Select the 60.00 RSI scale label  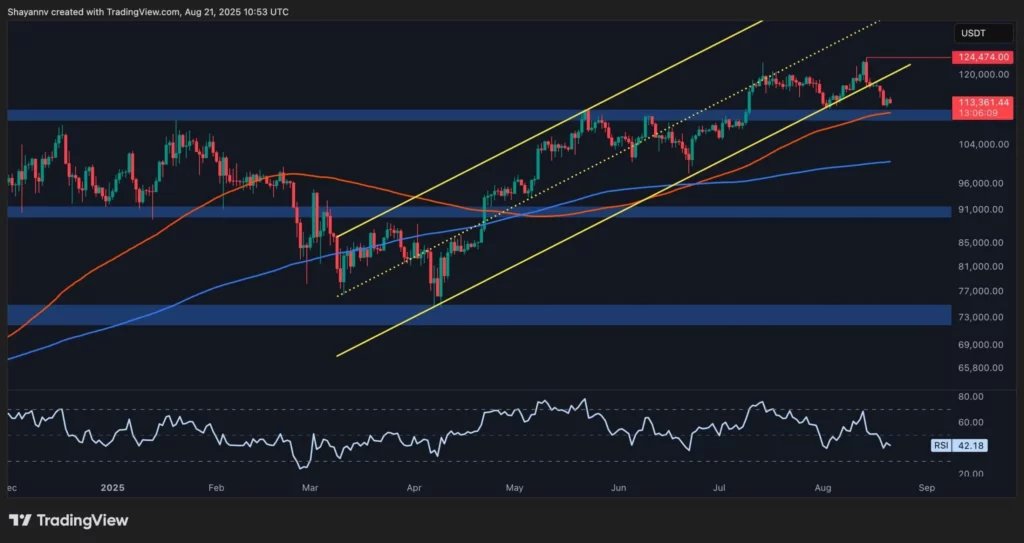(x=971, y=422)
